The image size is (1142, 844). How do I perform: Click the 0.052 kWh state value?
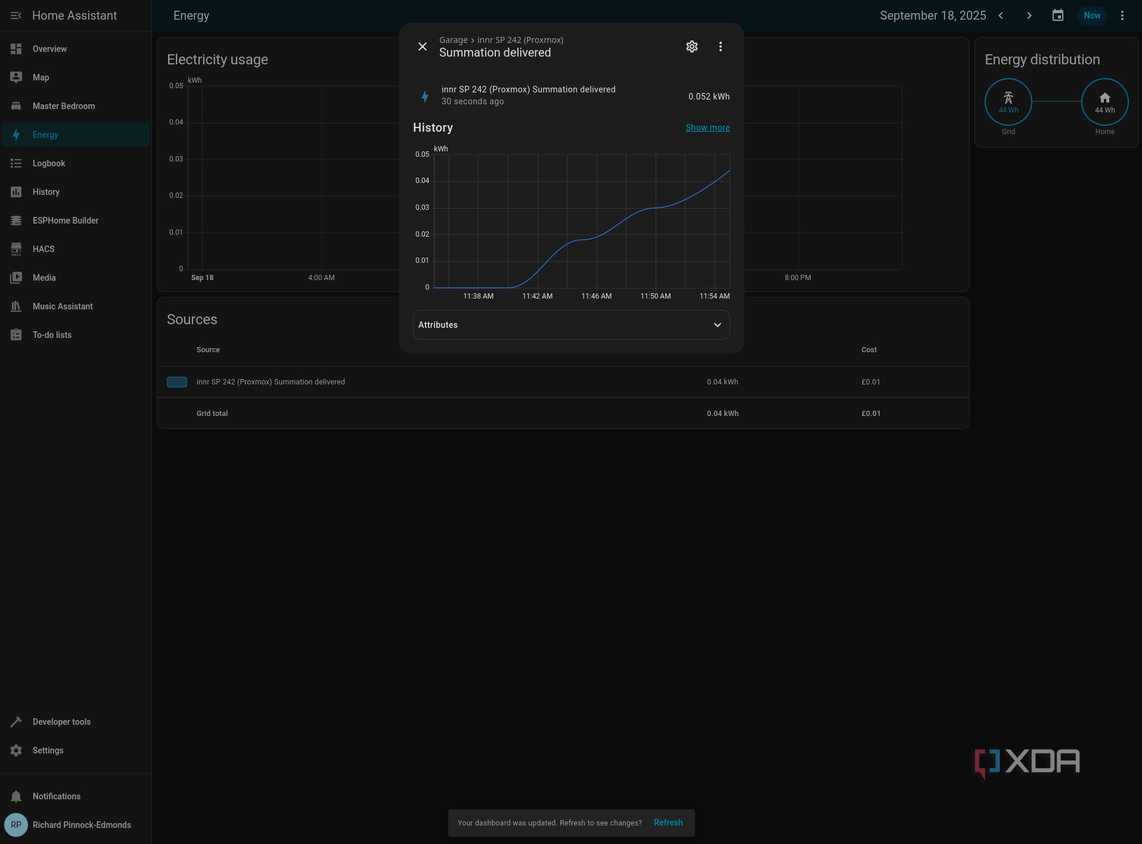pos(709,96)
